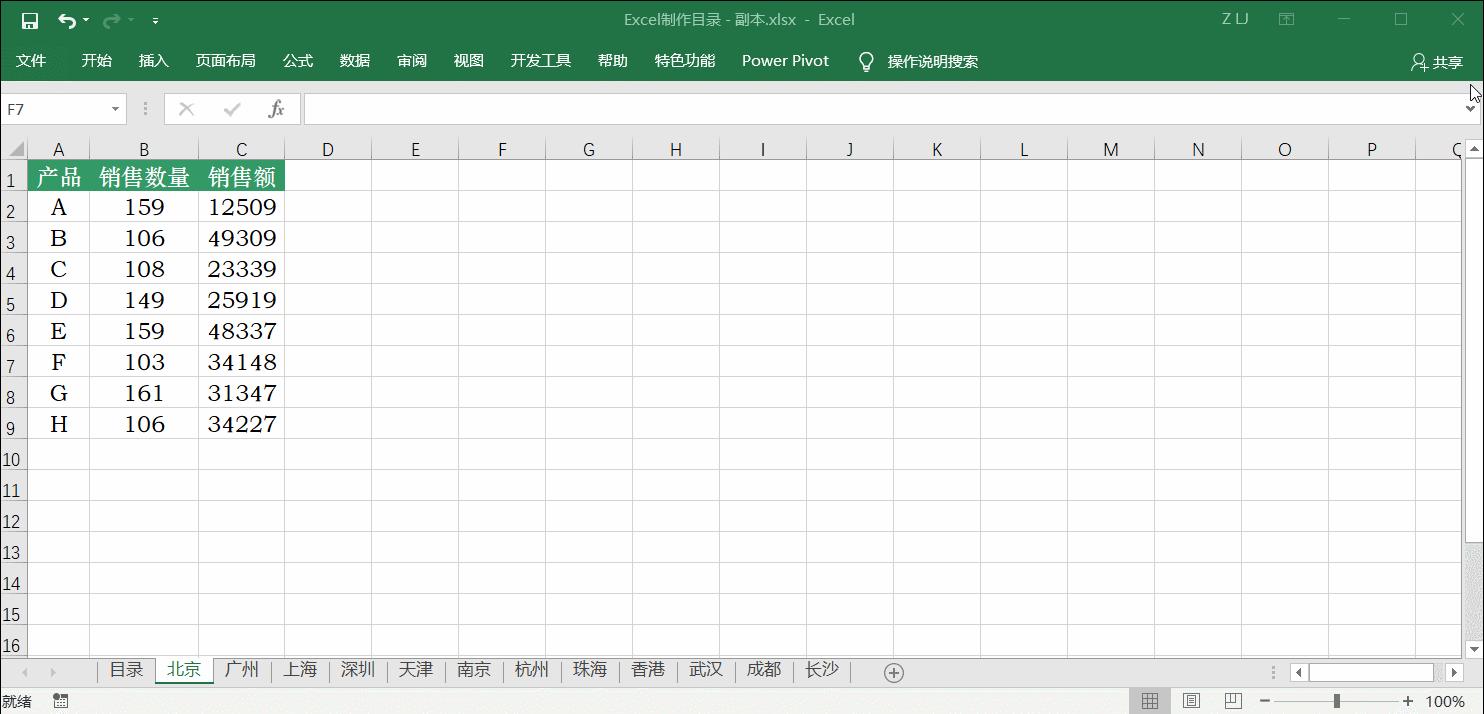Click the Page Break Preview icon
The width and height of the screenshot is (1484, 714).
(x=1232, y=700)
